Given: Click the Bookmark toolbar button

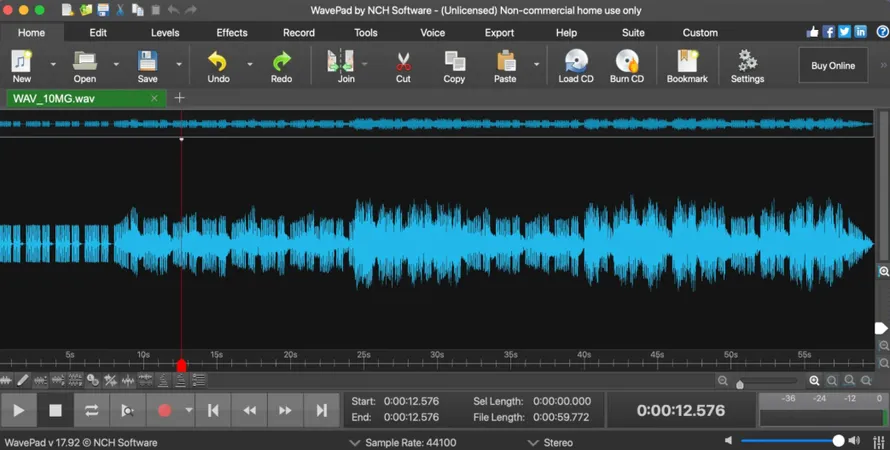Looking at the screenshot, I should pos(687,66).
